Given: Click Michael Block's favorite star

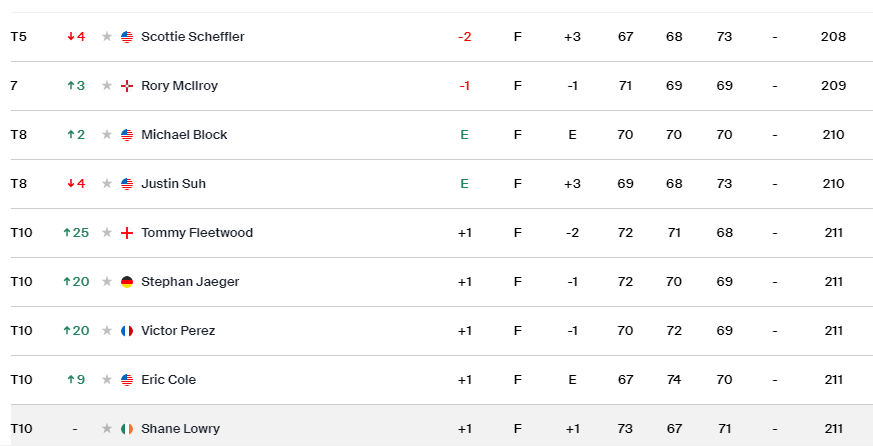Looking at the screenshot, I should [107, 135].
